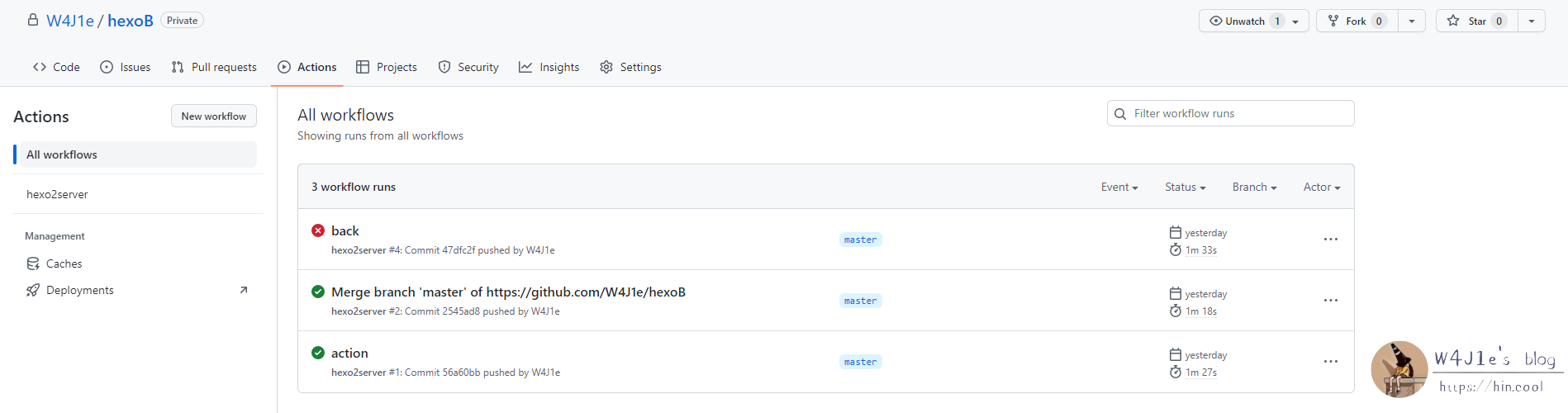The height and width of the screenshot is (413, 1568).
Task: Open the three-dot menu for action run
Action: click(x=1330, y=362)
